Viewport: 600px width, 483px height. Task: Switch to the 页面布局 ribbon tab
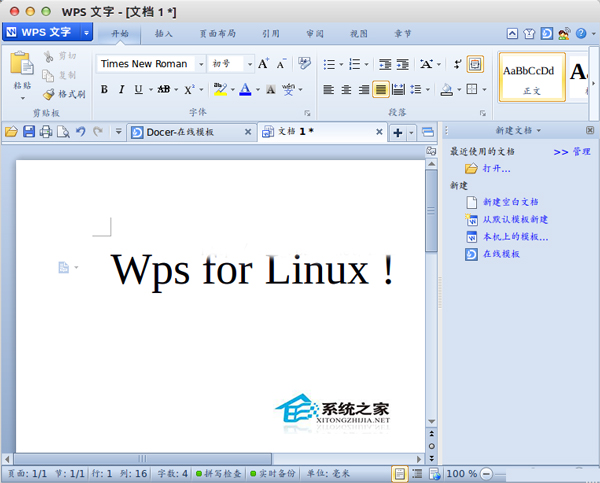coord(218,34)
